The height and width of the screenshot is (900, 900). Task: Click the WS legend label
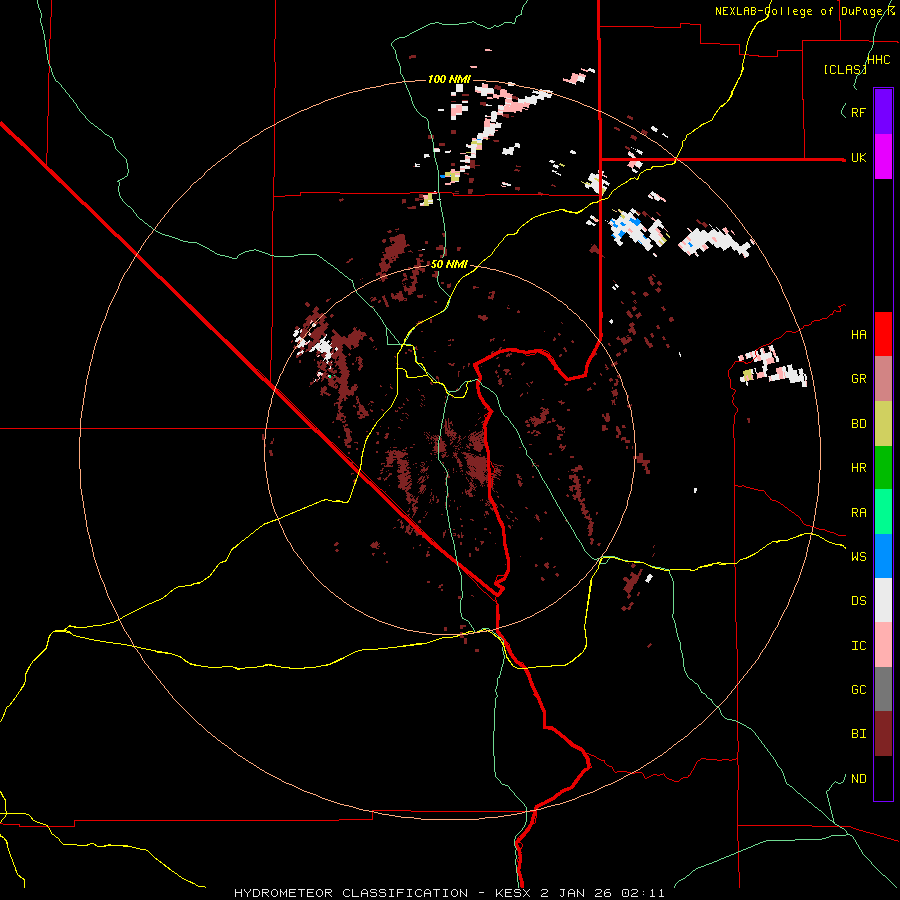(x=858, y=557)
